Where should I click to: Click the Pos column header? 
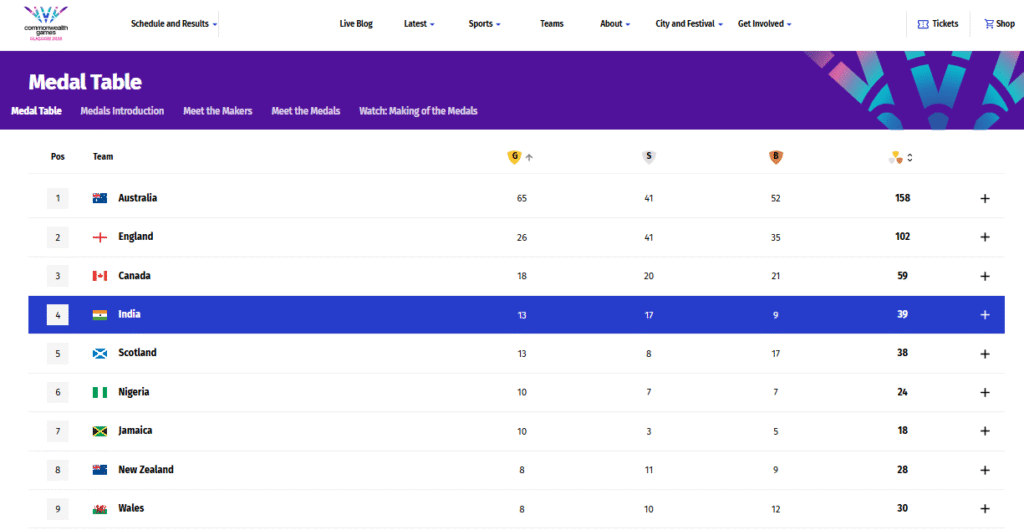(x=57, y=157)
